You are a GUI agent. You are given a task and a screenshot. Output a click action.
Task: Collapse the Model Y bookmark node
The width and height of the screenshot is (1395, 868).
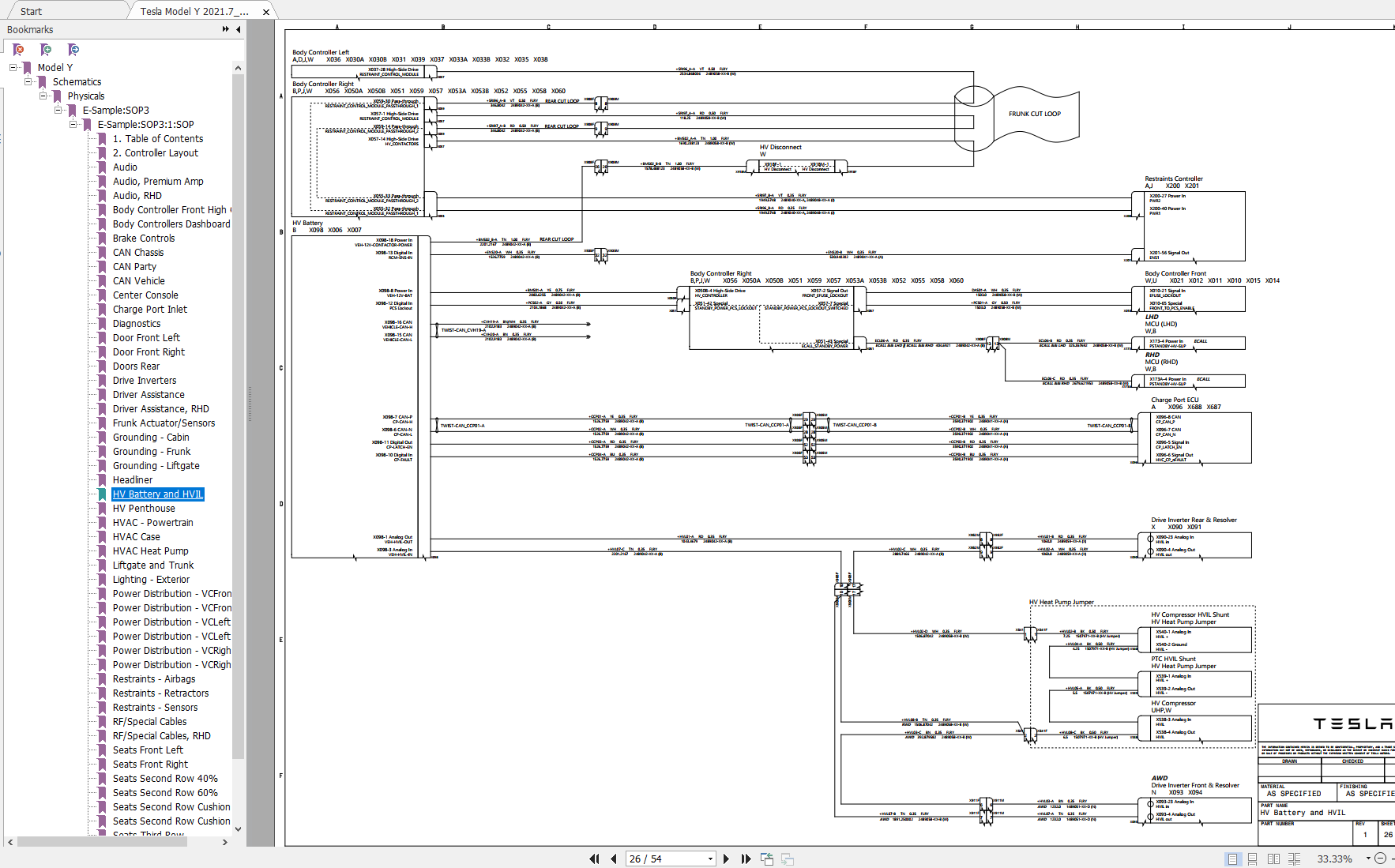(x=13, y=67)
